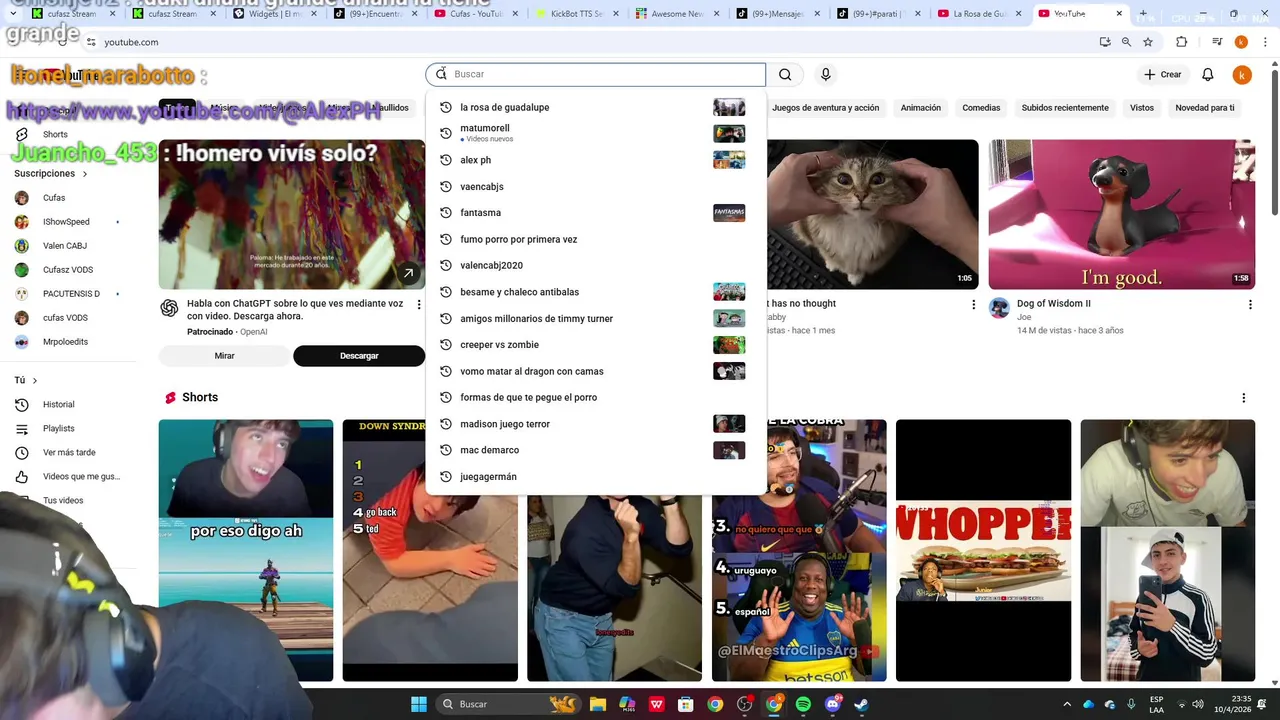Screen dimensions: 1280x720
Task: Choose 'amigos millonarios de timmy turner'
Action: (595, 318)
